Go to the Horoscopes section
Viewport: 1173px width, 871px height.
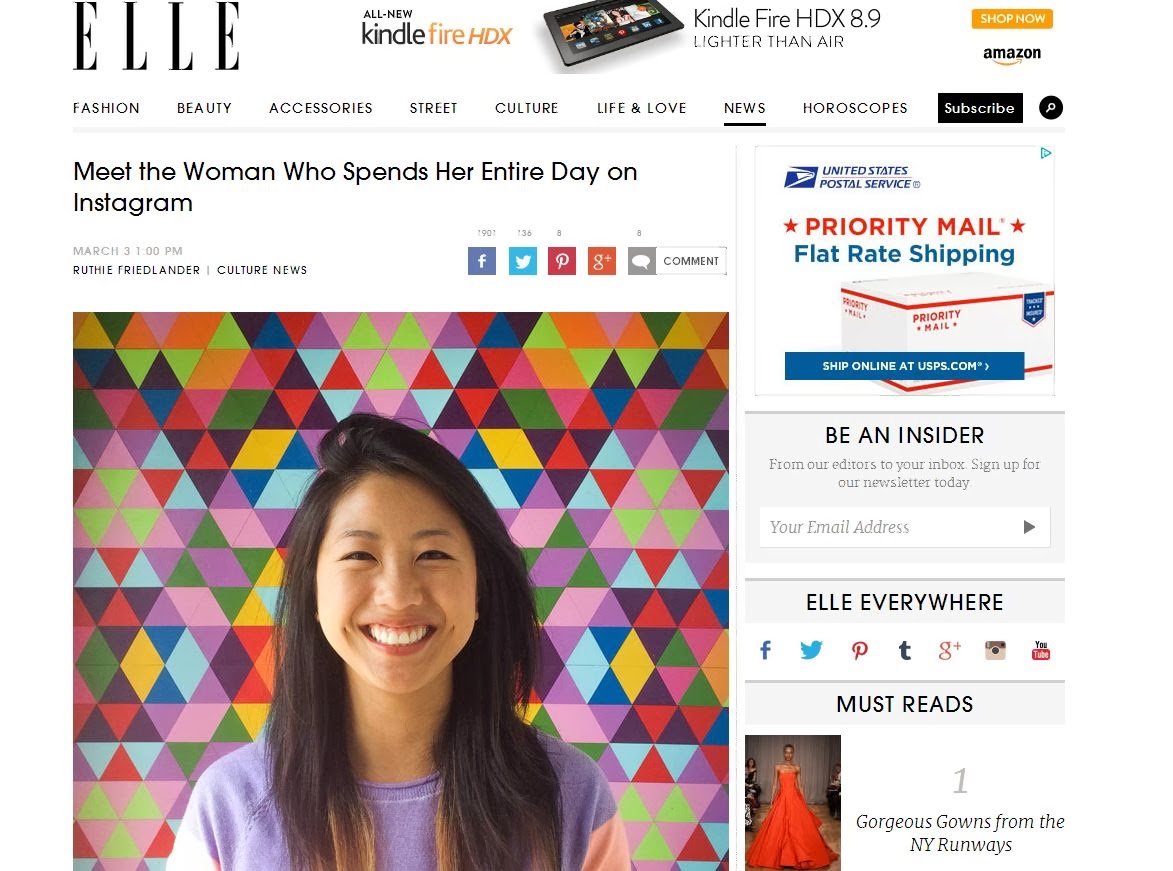click(855, 108)
